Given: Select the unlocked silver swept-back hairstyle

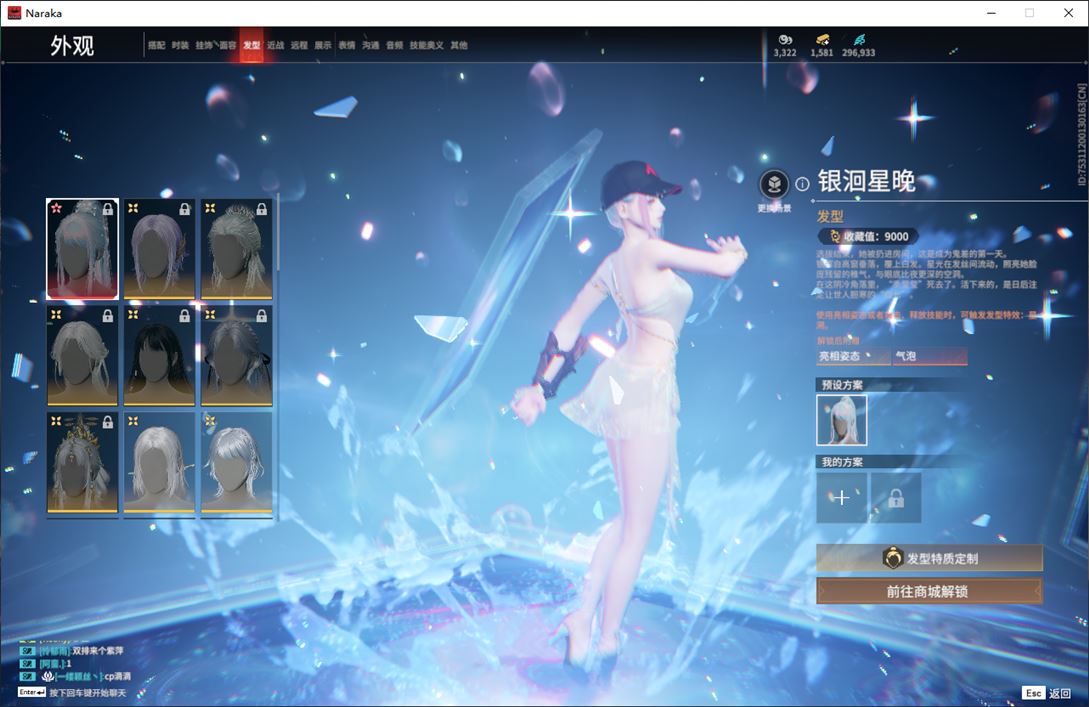Looking at the screenshot, I should 237,463.
